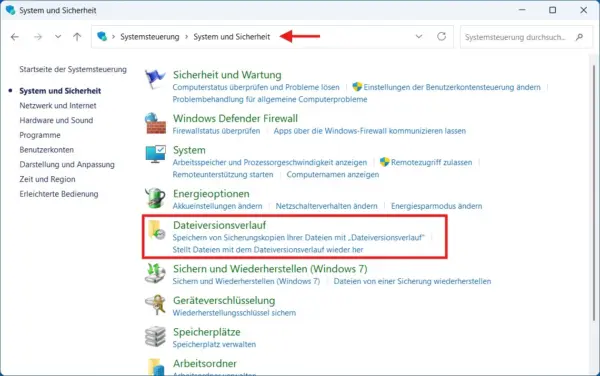Image resolution: width=600 pixels, height=376 pixels.
Task: Open the Speicherplätze stacked drives icon
Action: [x=155, y=337]
